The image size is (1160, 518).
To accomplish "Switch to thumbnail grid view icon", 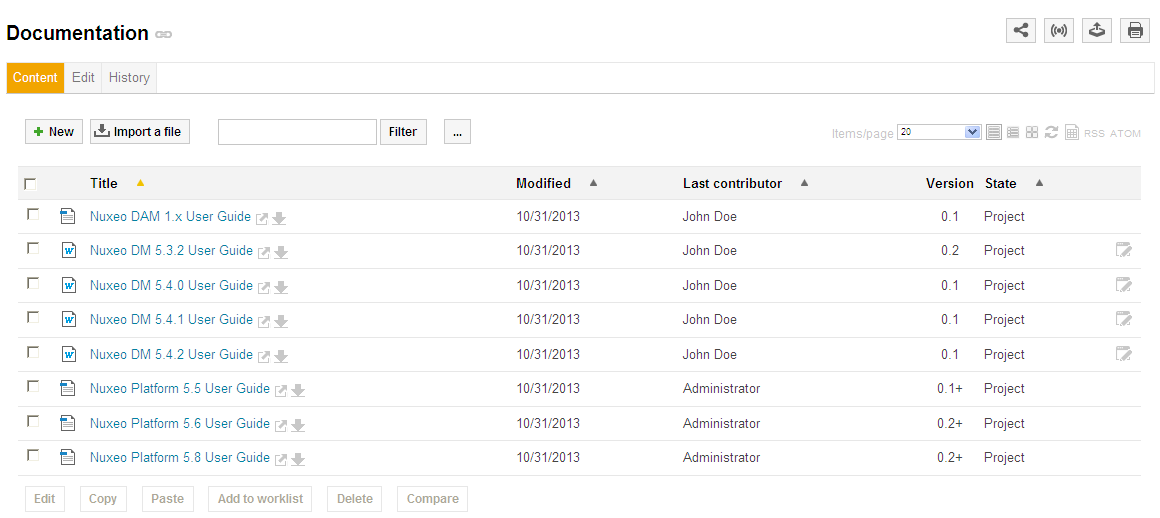I will (1032, 132).
